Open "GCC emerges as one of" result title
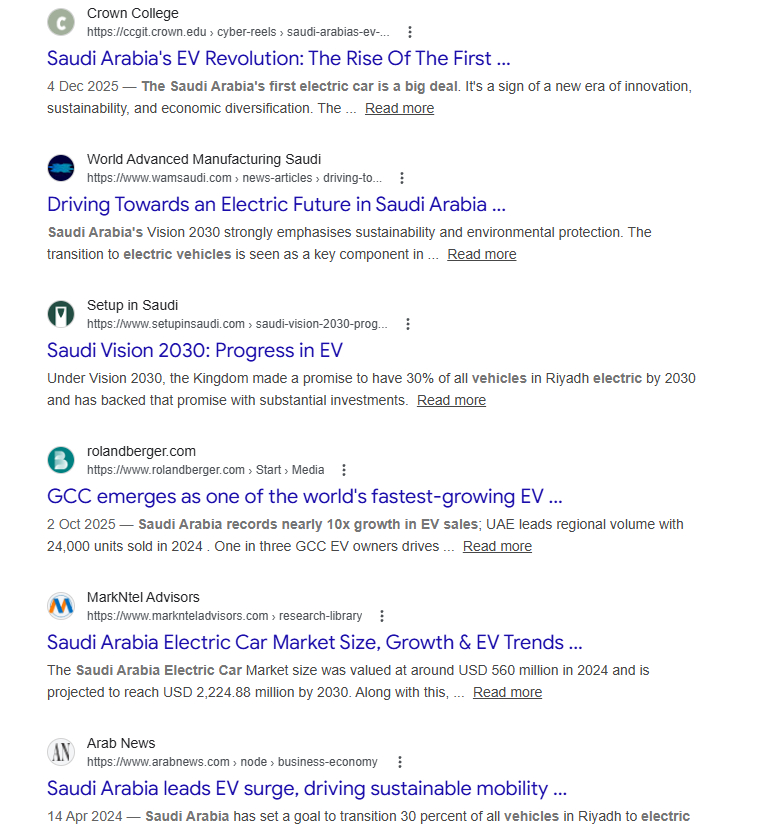The image size is (759, 830). [x=305, y=496]
